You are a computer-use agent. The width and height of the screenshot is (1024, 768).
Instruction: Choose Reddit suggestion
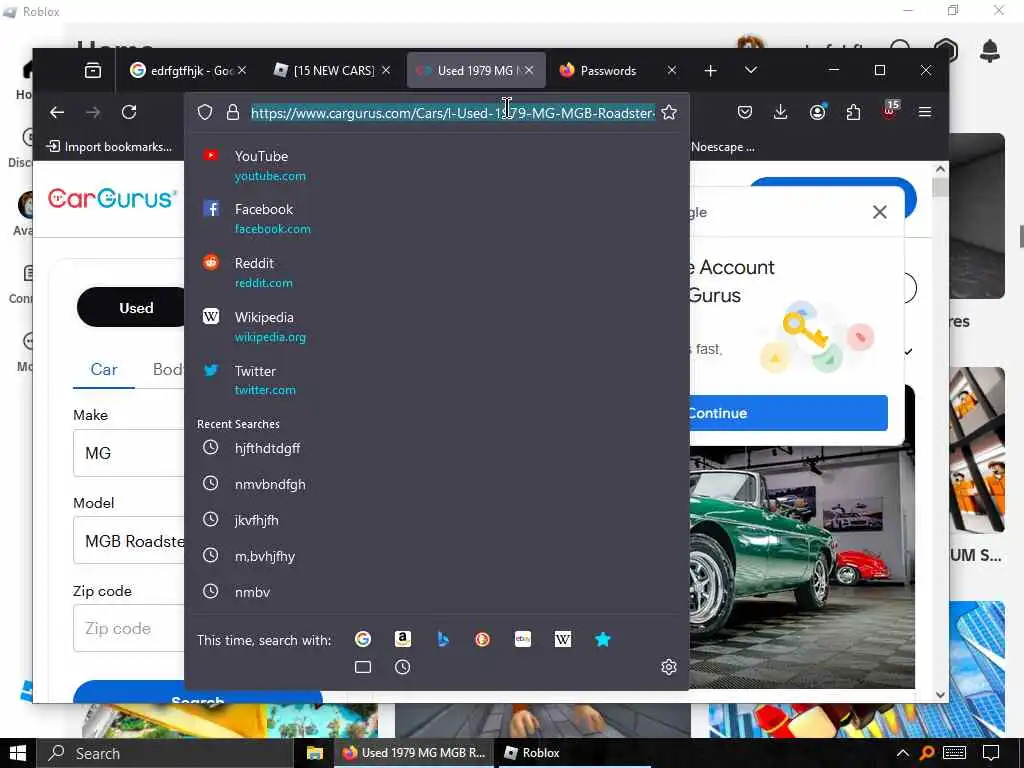point(436,272)
